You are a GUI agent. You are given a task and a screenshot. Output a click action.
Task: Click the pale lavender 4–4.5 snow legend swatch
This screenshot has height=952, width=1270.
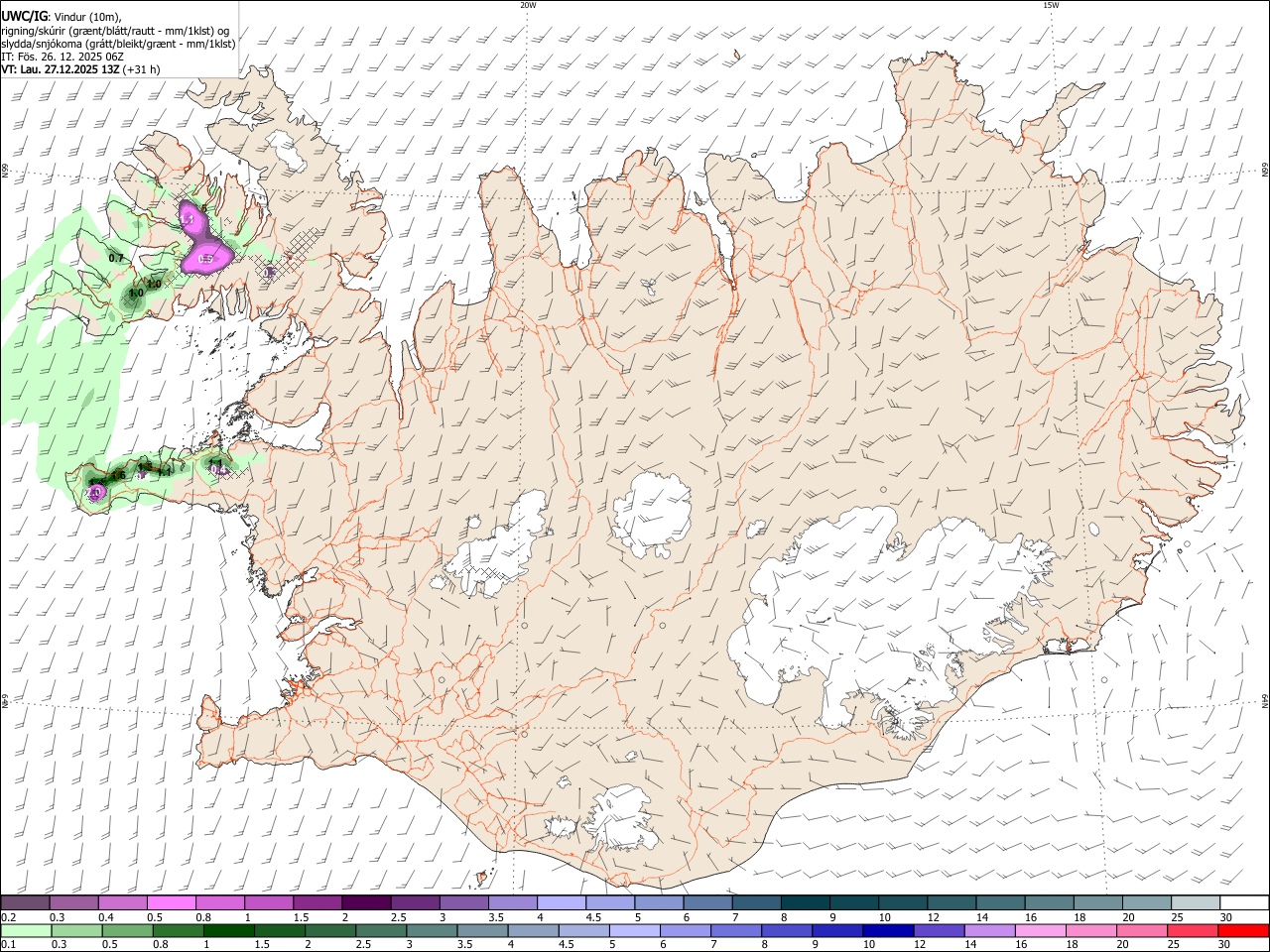click(x=561, y=903)
